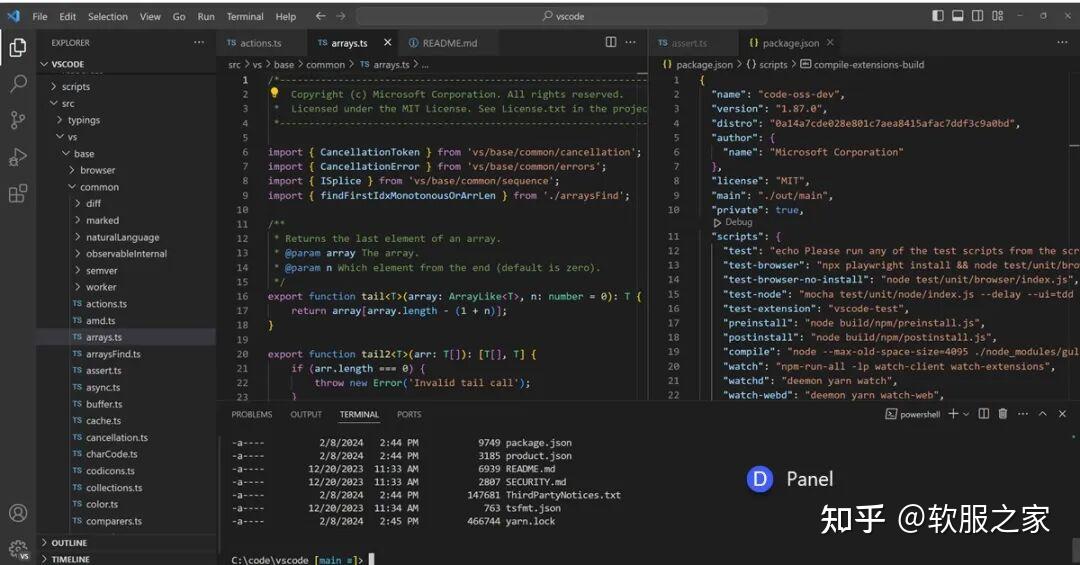Image resolution: width=1080 pixels, height=565 pixels.
Task: Switch to the actions.ts tab
Action: [261, 43]
